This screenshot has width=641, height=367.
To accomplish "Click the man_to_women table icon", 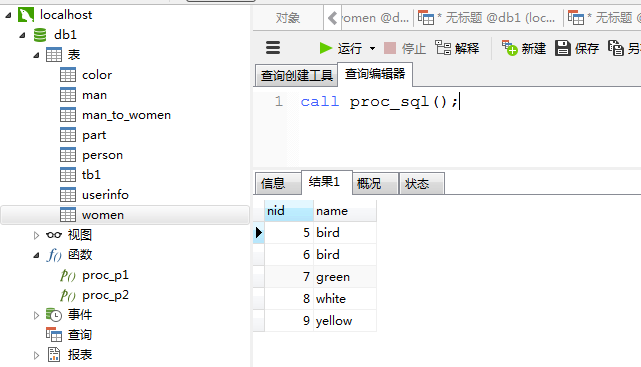I will pos(68,115).
